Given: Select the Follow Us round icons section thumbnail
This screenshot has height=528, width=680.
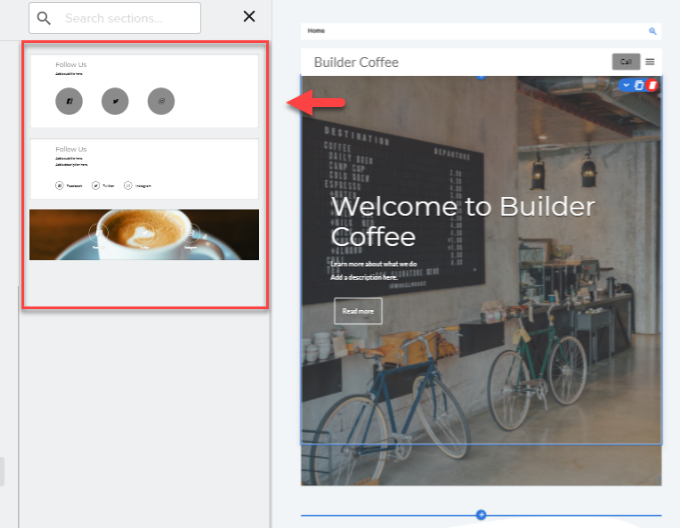Looking at the screenshot, I should (x=144, y=91).
